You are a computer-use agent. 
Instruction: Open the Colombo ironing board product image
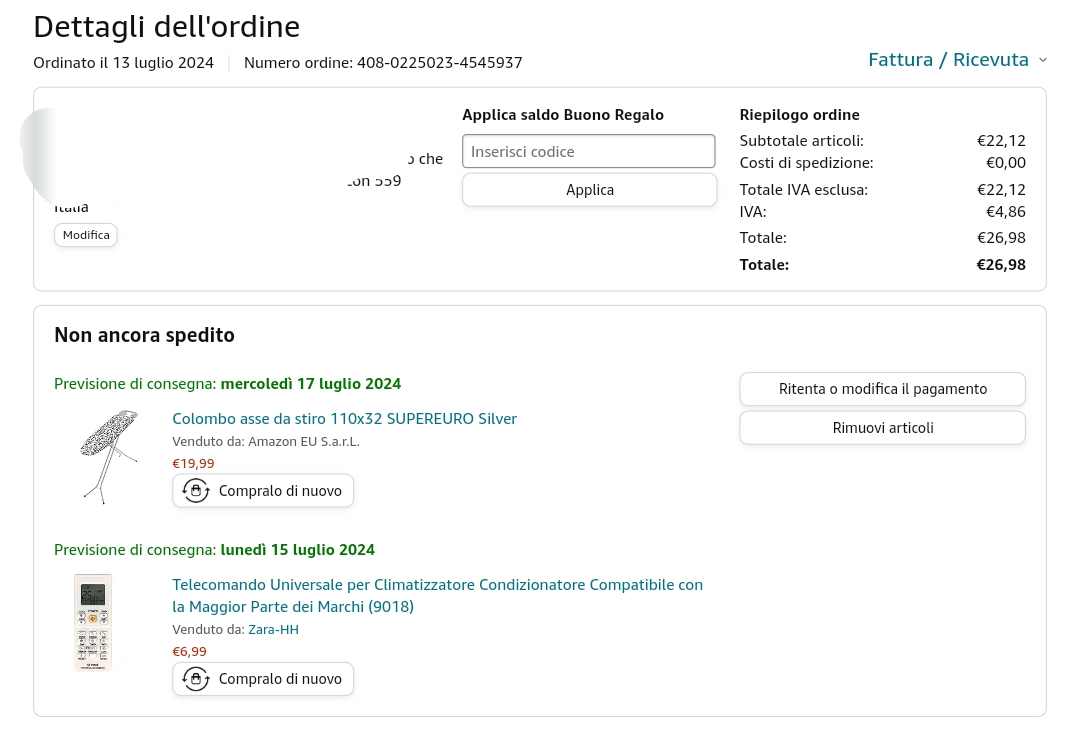pyautogui.click(x=108, y=455)
